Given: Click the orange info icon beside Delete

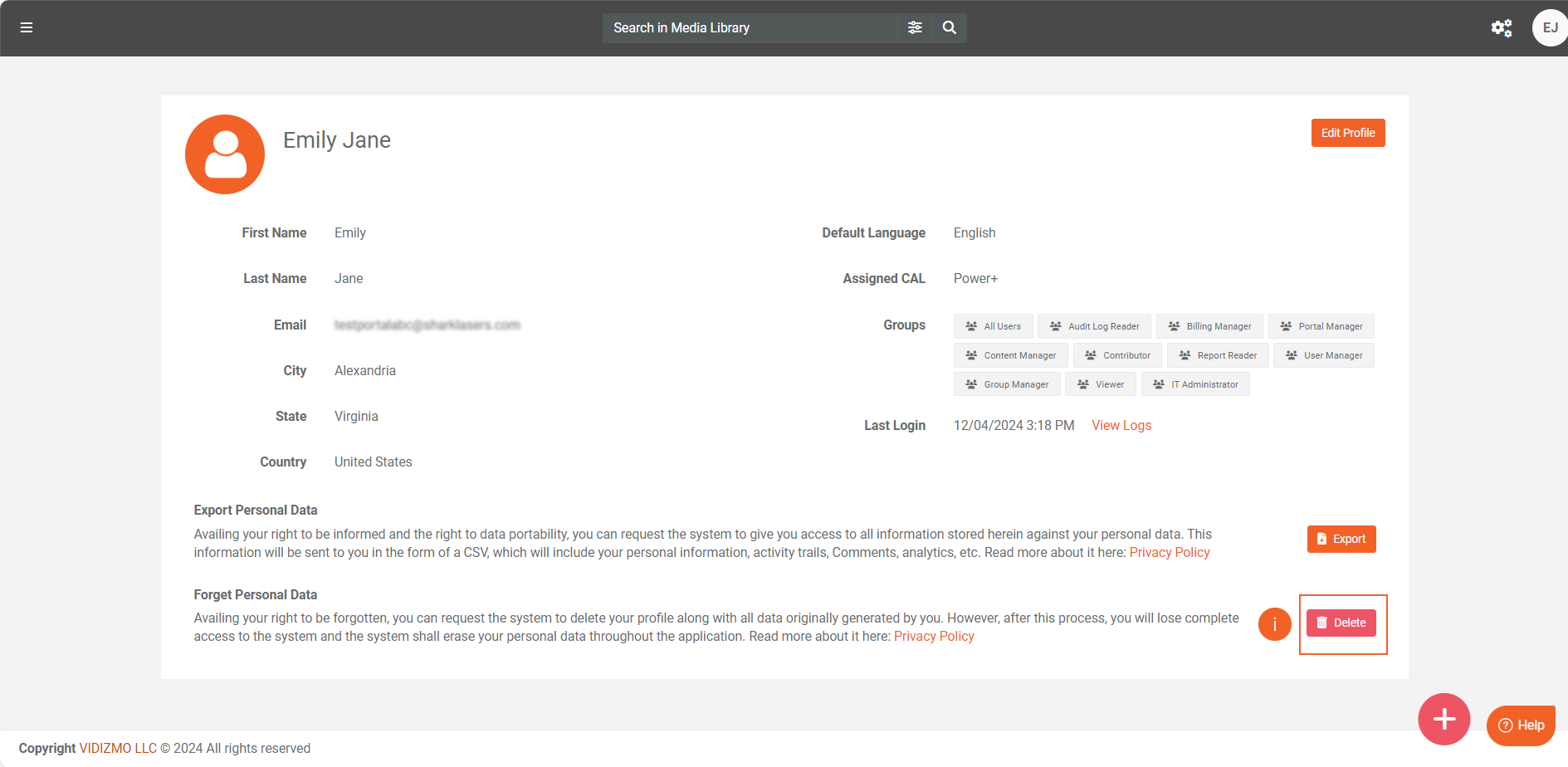Looking at the screenshot, I should pos(1274,624).
